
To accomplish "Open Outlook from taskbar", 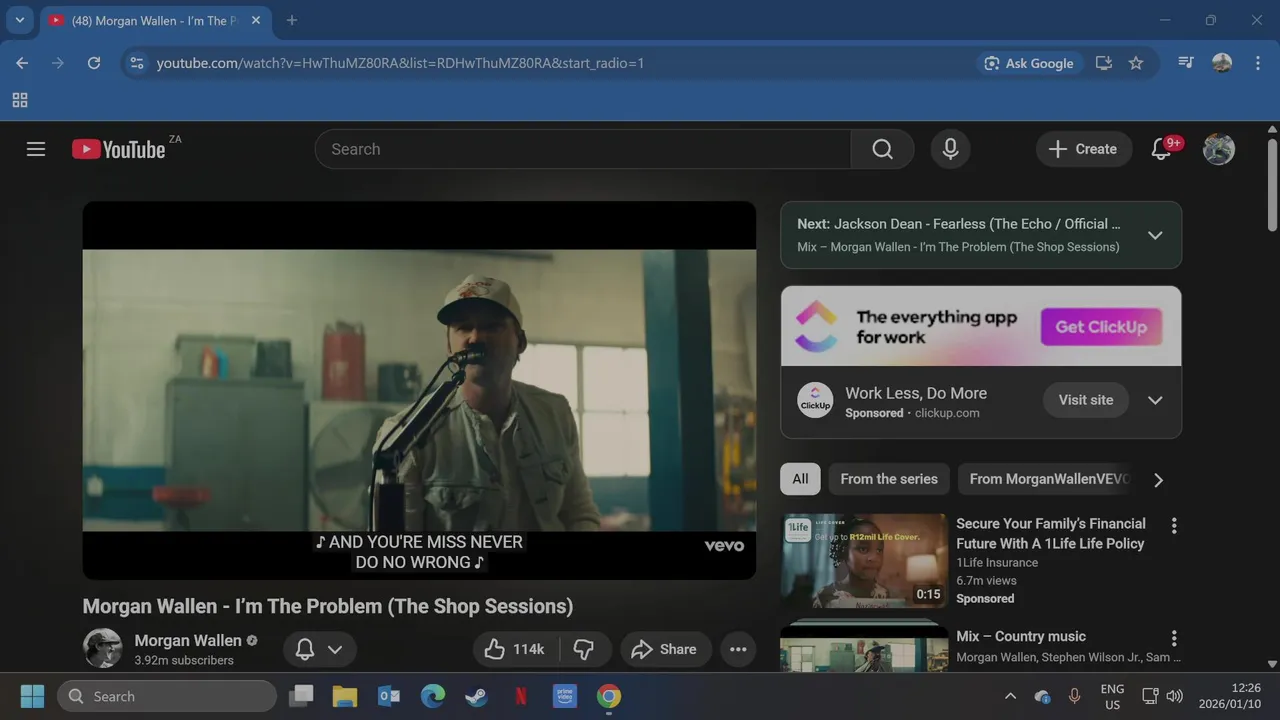I will (388, 696).
